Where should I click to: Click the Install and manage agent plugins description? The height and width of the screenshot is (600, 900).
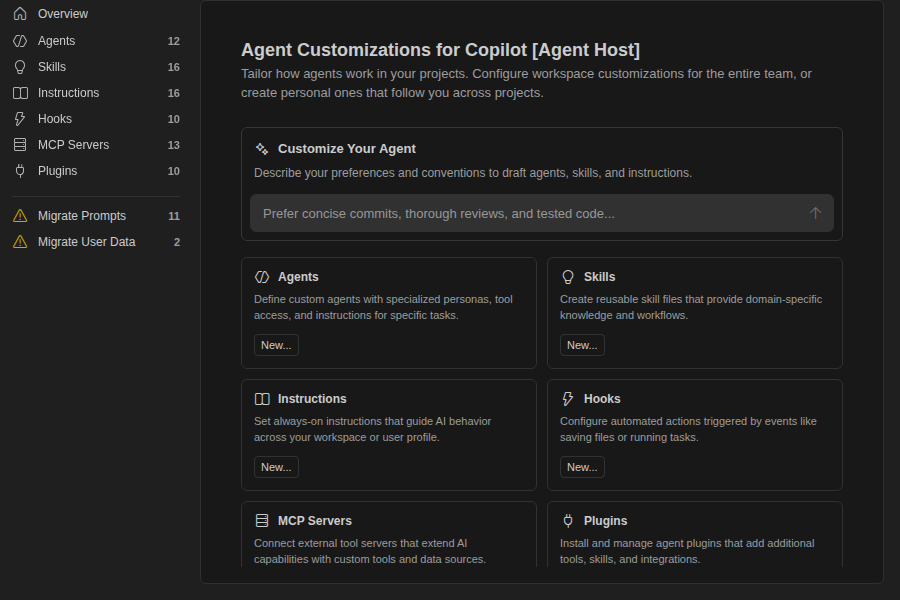click(687, 551)
